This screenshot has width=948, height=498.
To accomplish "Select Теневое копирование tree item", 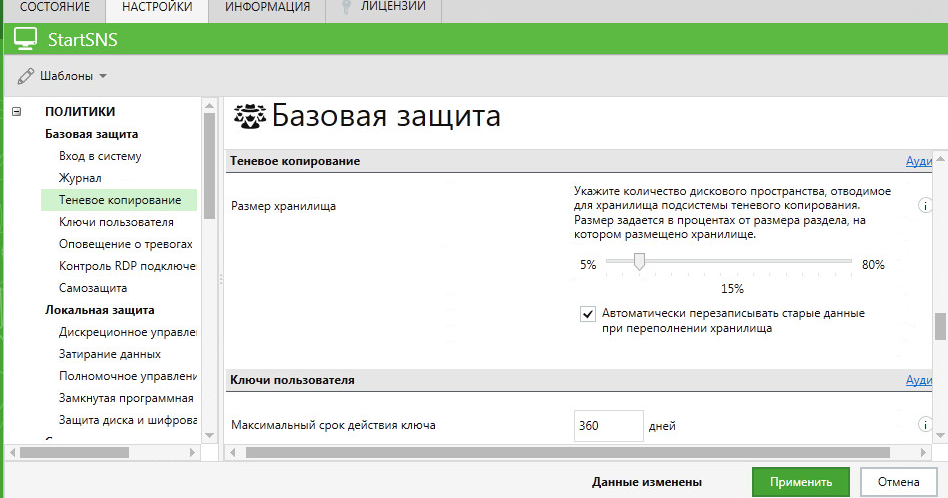I will click(119, 200).
